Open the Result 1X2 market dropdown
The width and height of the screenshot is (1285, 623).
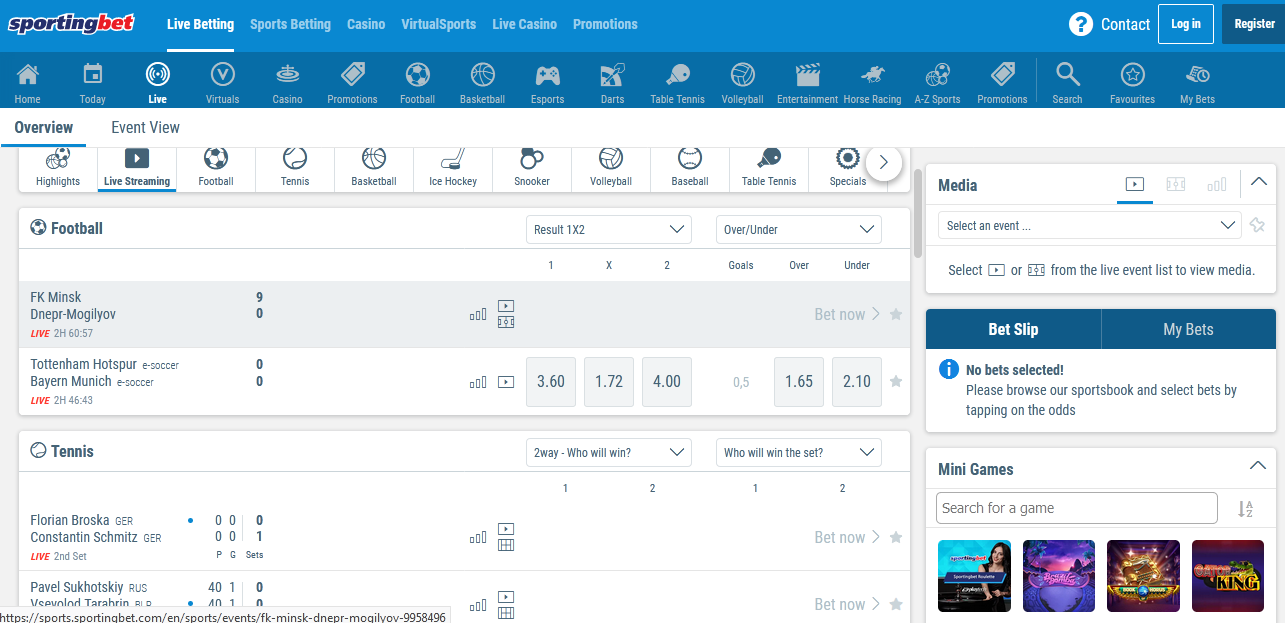click(x=609, y=229)
